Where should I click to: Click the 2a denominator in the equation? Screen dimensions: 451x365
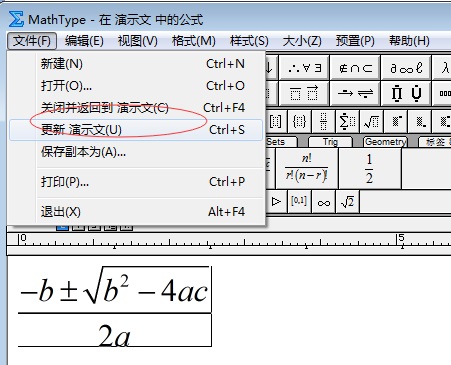pos(114,335)
